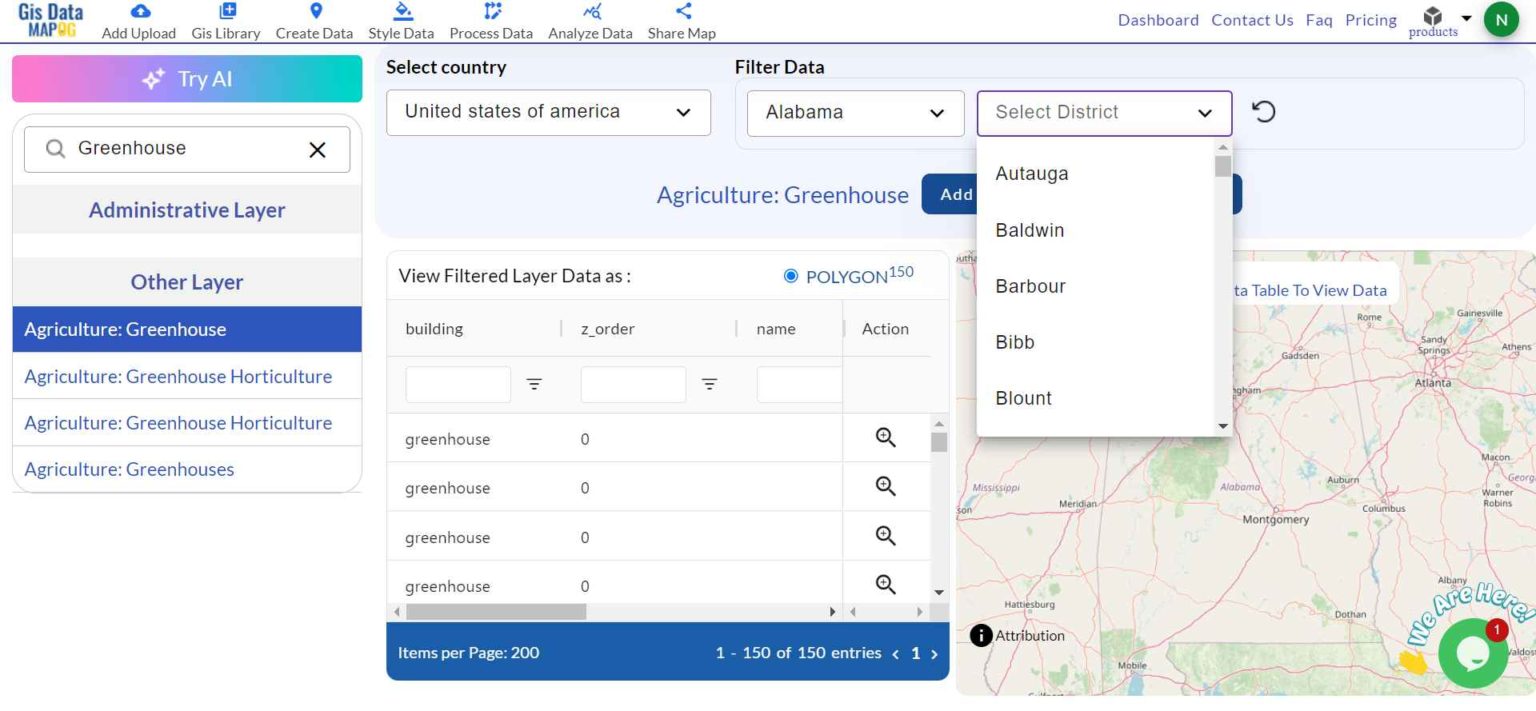
Task: Click the magnifier icon on first greenhouse row
Action: click(x=884, y=437)
